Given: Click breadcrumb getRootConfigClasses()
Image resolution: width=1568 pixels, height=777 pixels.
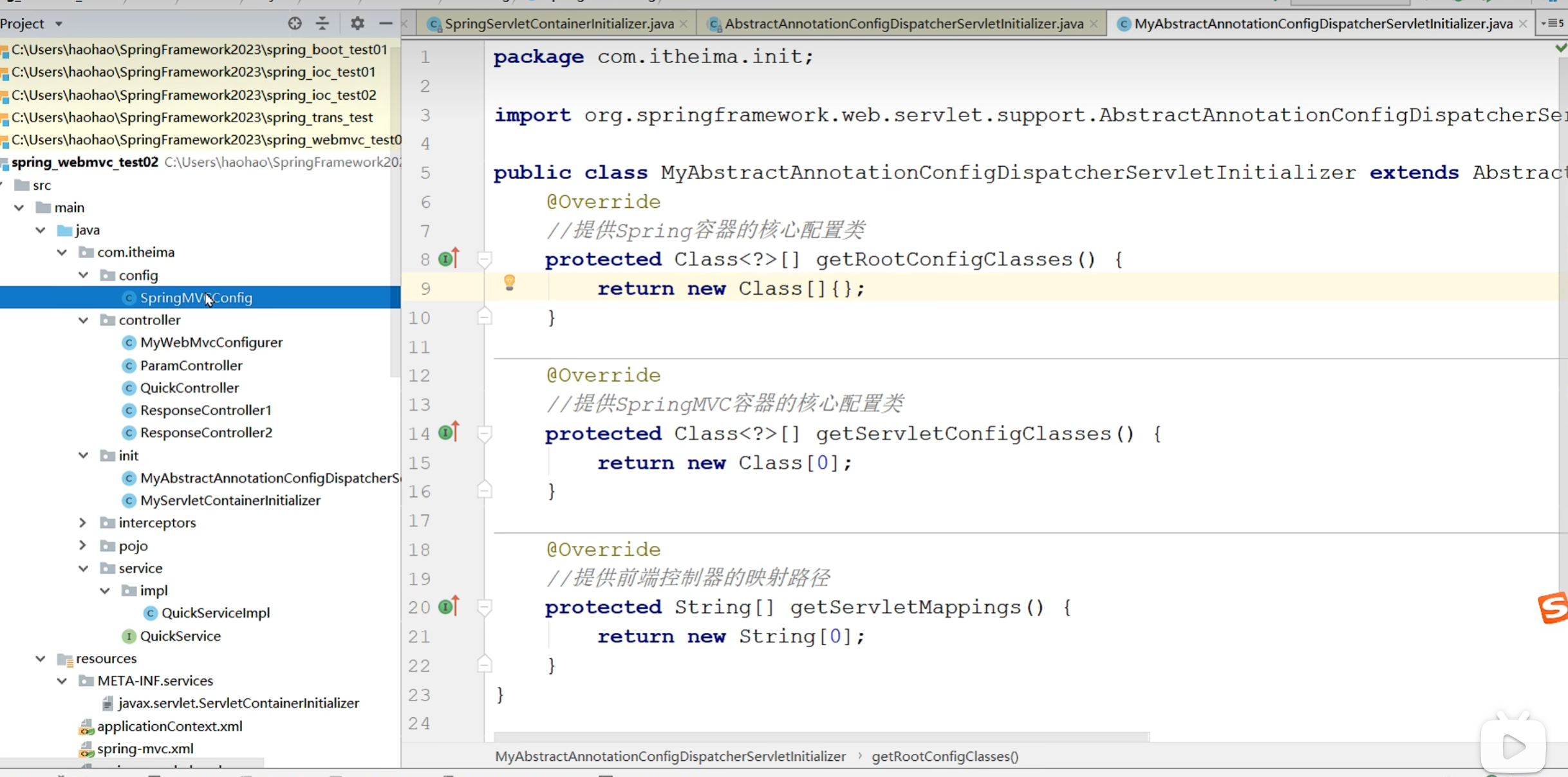Looking at the screenshot, I should pos(945,756).
